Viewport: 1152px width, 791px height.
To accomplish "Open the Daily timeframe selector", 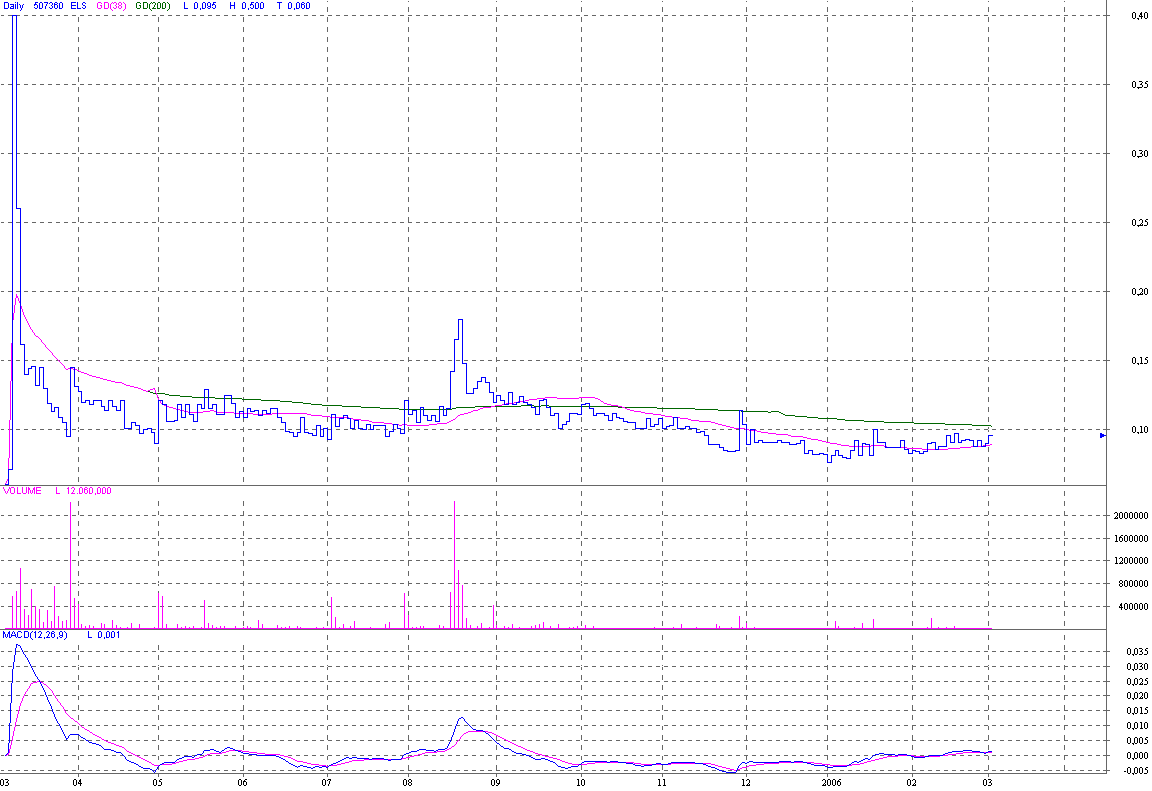I will (12, 6).
